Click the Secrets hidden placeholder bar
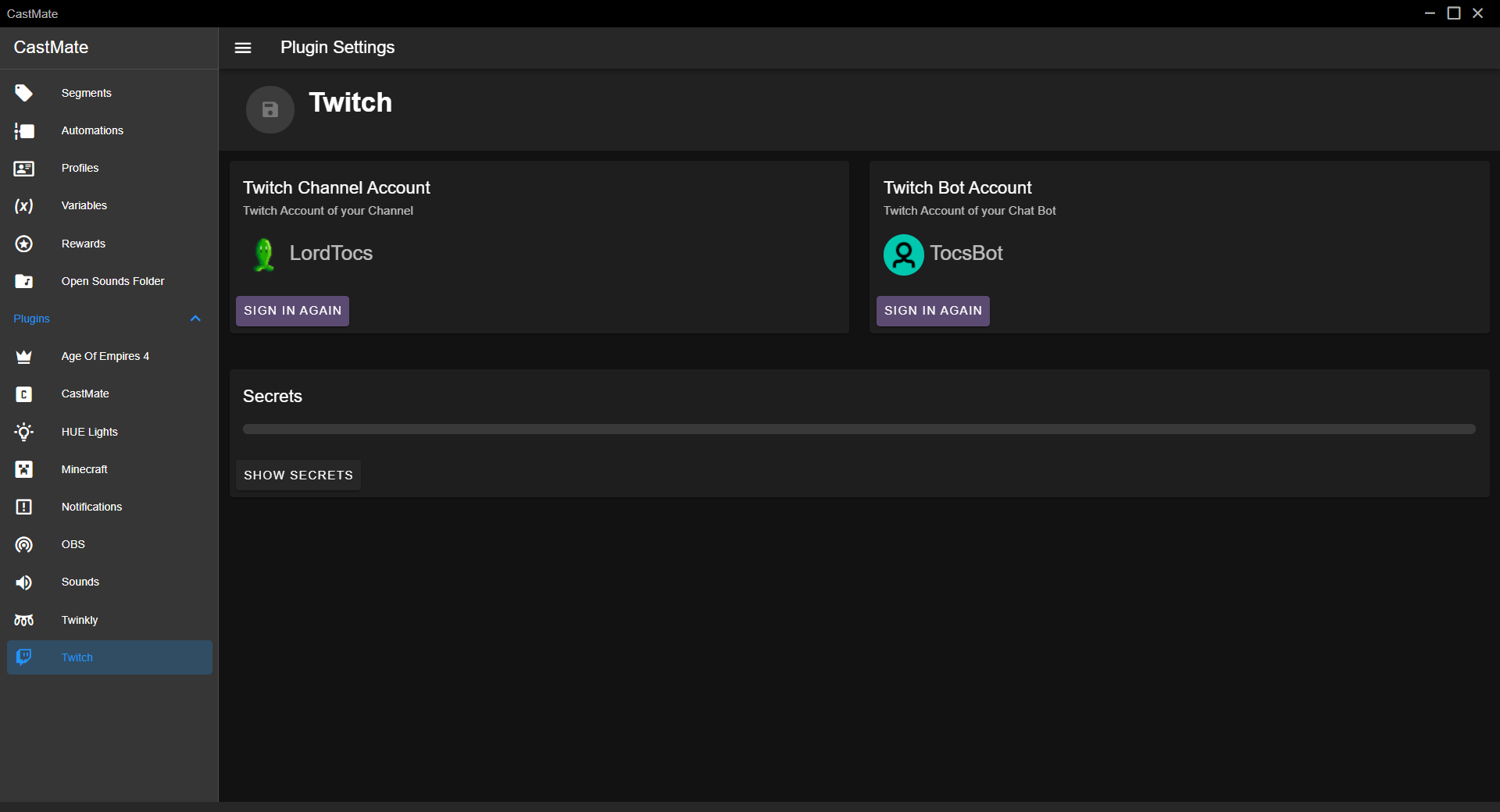Image resolution: width=1500 pixels, height=812 pixels. pyautogui.click(x=859, y=429)
